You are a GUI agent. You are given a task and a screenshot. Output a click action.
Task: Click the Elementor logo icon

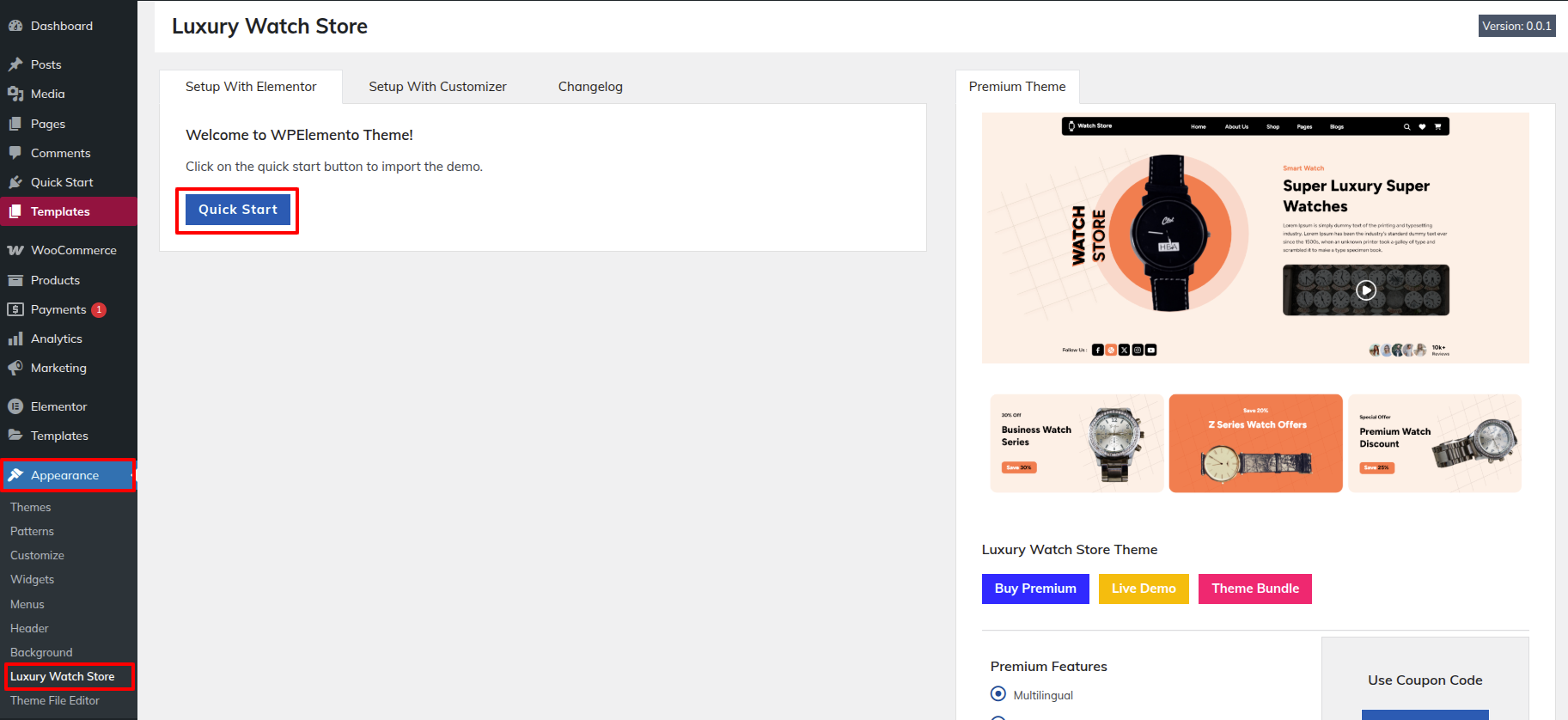coord(15,406)
